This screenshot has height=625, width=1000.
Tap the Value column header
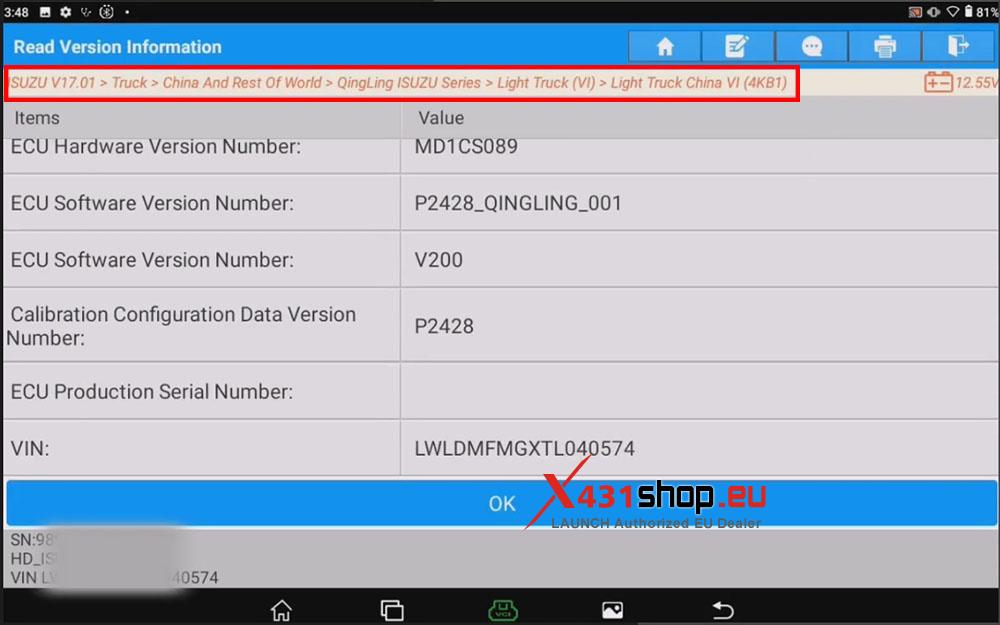(441, 118)
